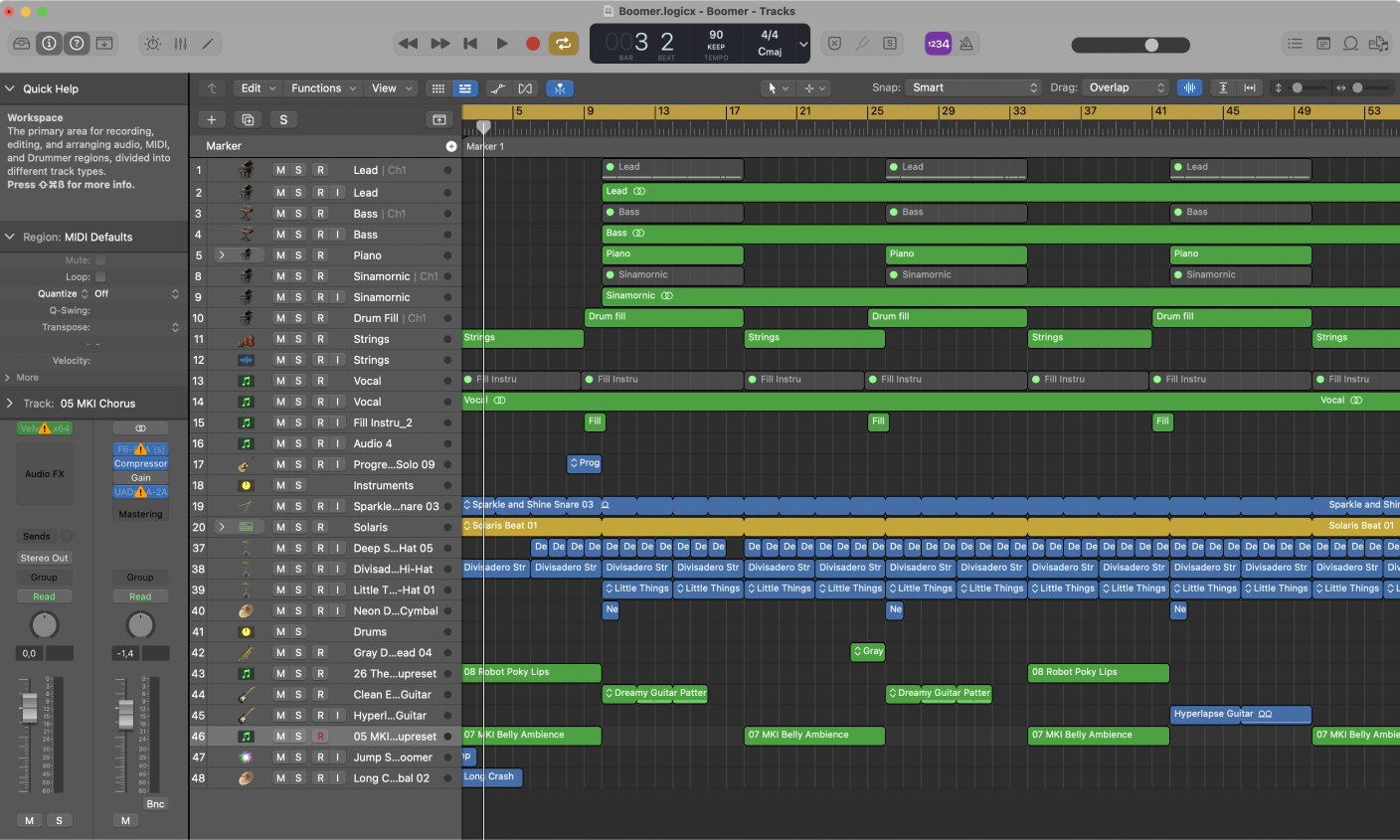Toggle Show Automation button
The width and height of the screenshot is (1400, 840).
[x=498, y=88]
